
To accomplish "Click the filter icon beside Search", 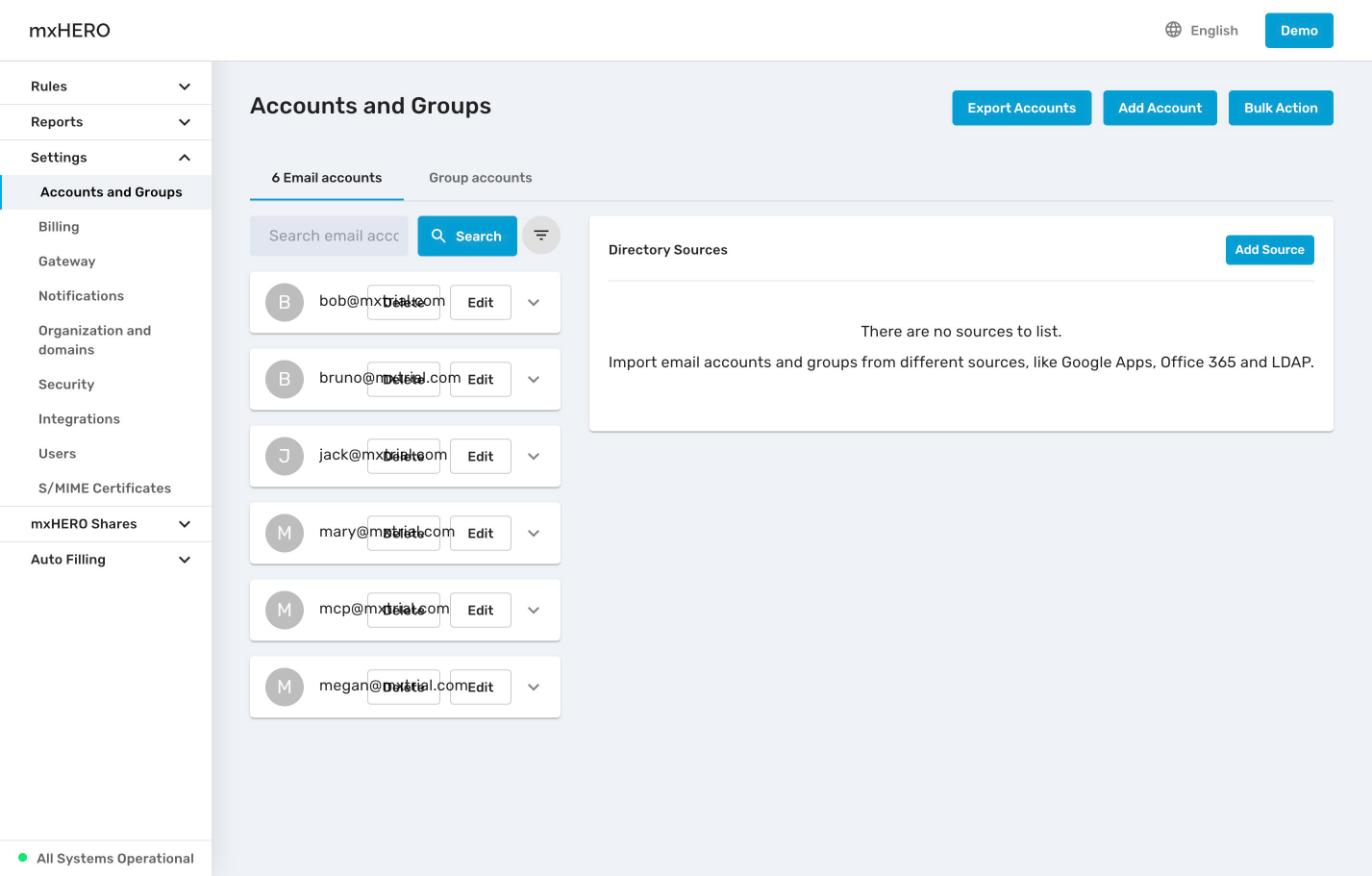I will (541, 235).
